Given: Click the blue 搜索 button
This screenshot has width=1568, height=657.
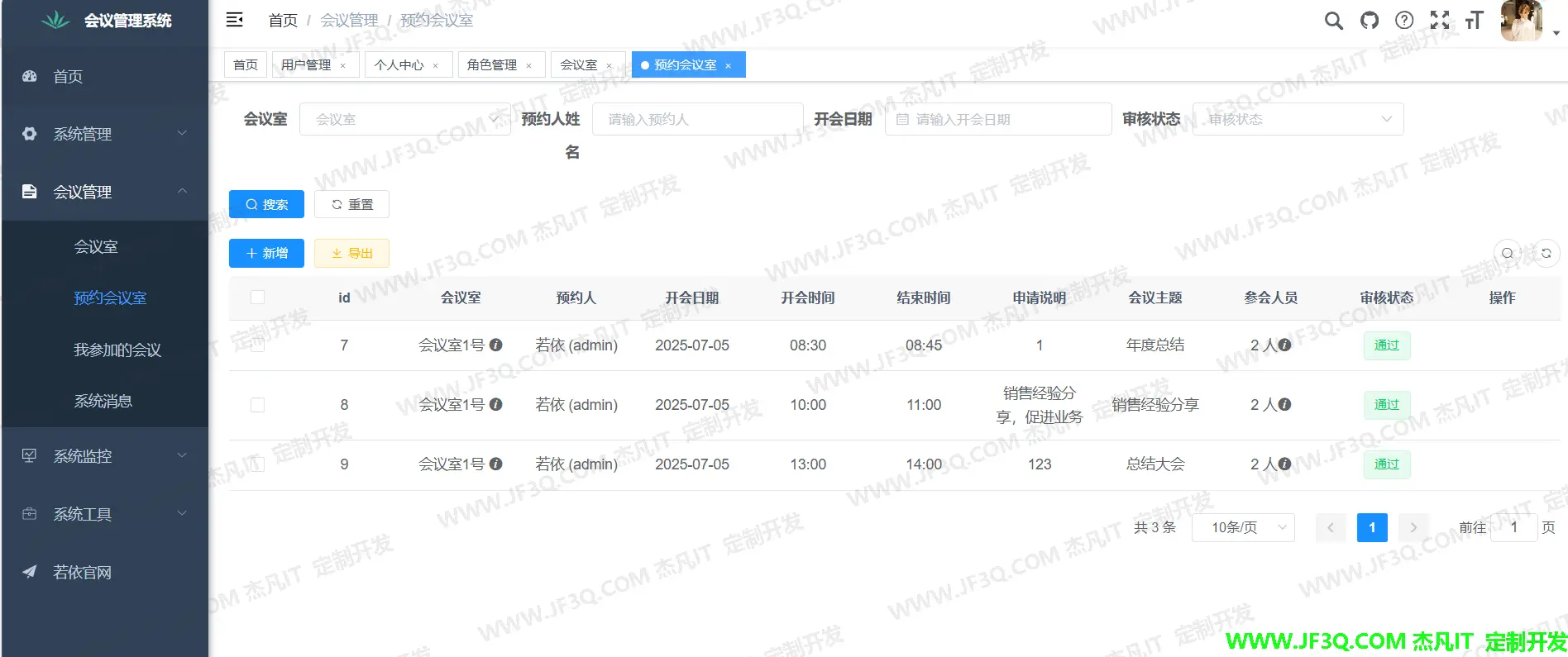Looking at the screenshot, I should (x=266, y=204).
